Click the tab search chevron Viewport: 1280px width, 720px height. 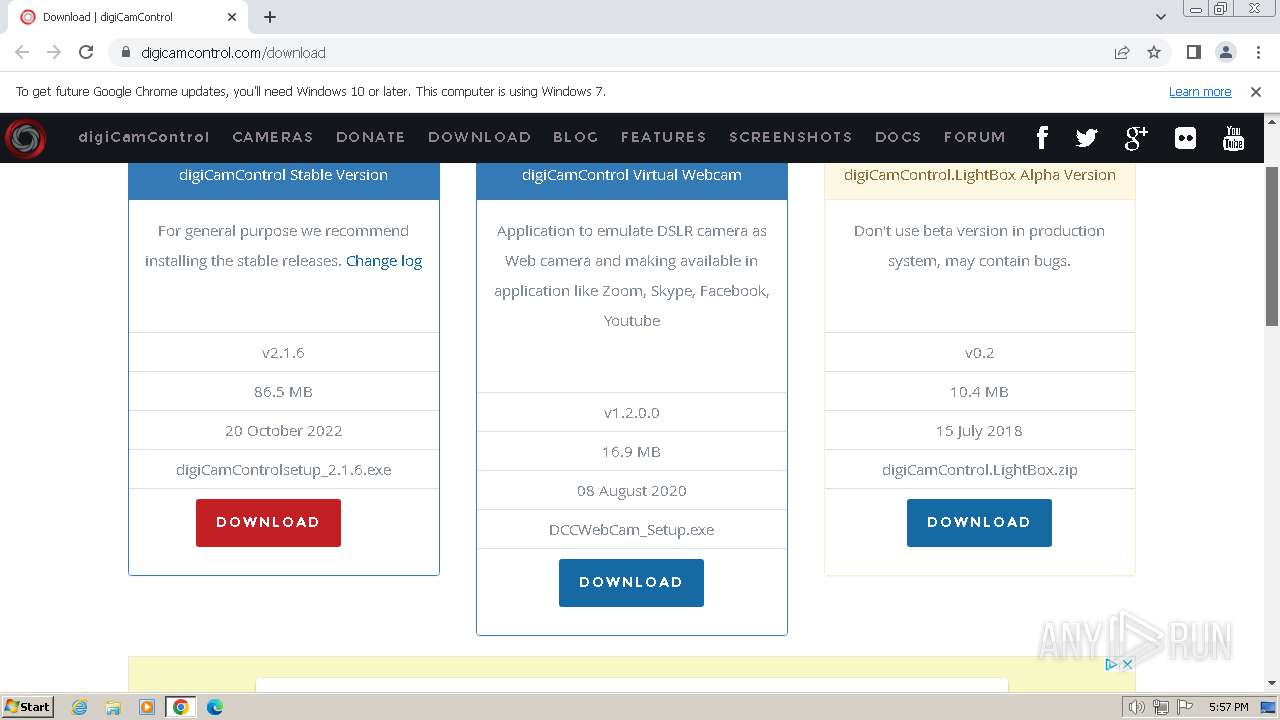pos(1161,17)
